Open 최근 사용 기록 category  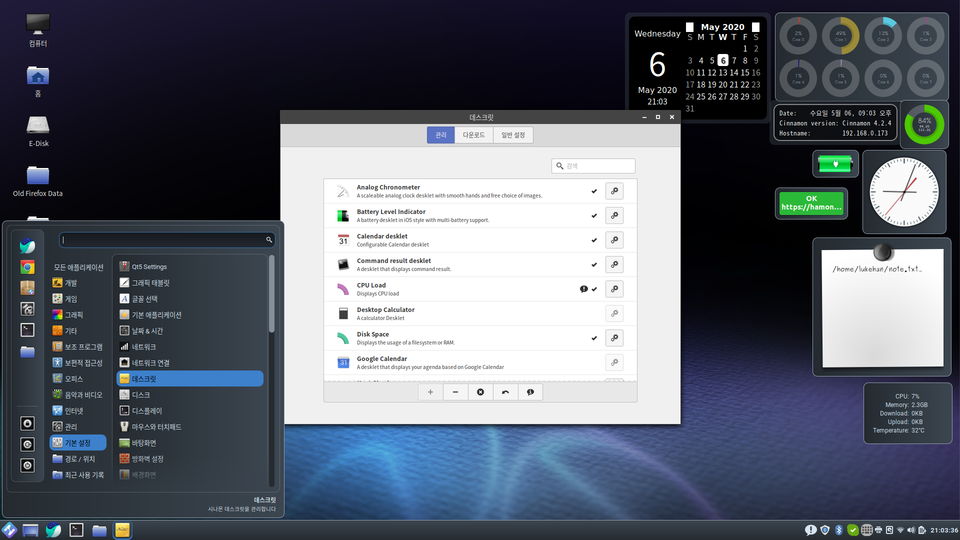(x=78, y=474)
